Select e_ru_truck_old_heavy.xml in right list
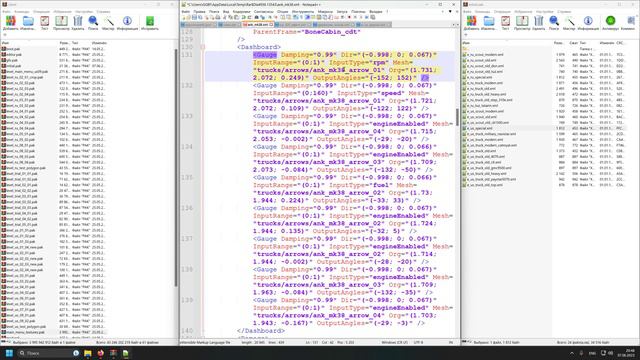This screenshot has height=360, width=640. click(x=487, y=94)
